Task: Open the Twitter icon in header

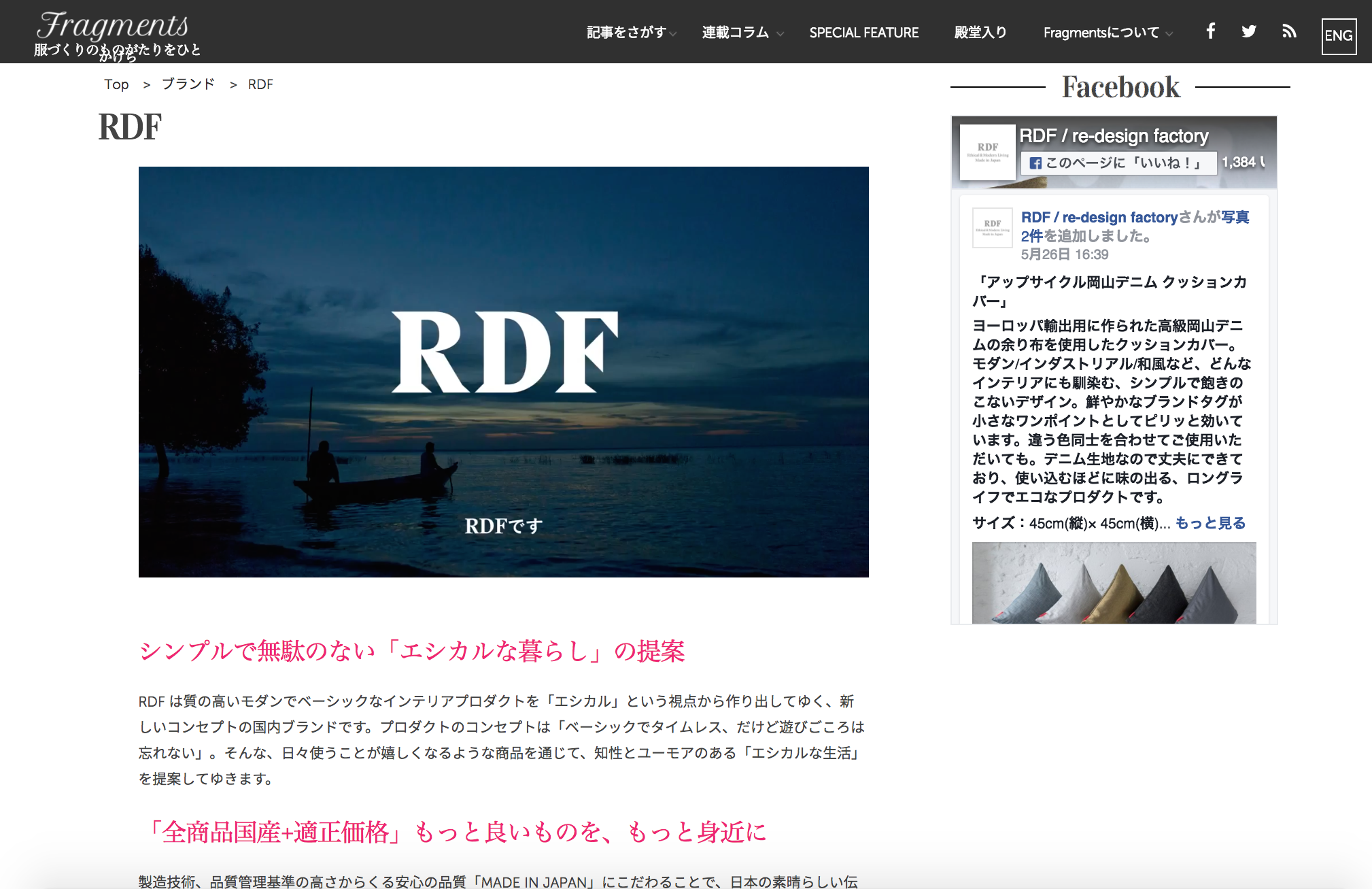Action: click(1249, 31)
